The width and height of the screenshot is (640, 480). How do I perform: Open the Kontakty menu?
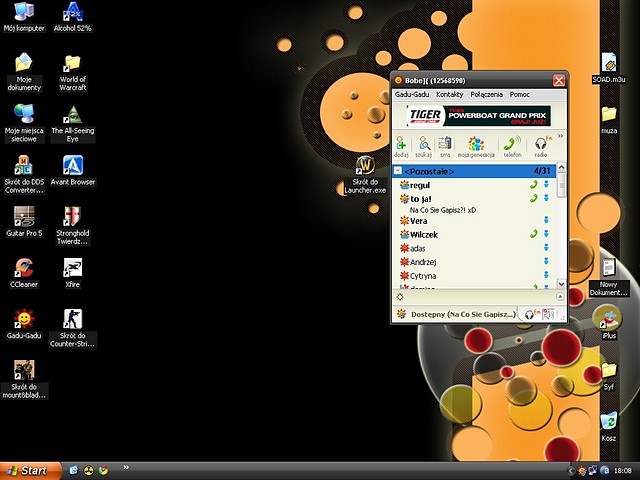pyautogui.click(x=450, y=95)
